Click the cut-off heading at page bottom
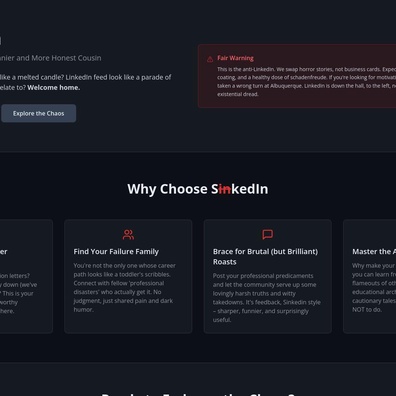Screen dimensions: 396x396 (198, 394)
